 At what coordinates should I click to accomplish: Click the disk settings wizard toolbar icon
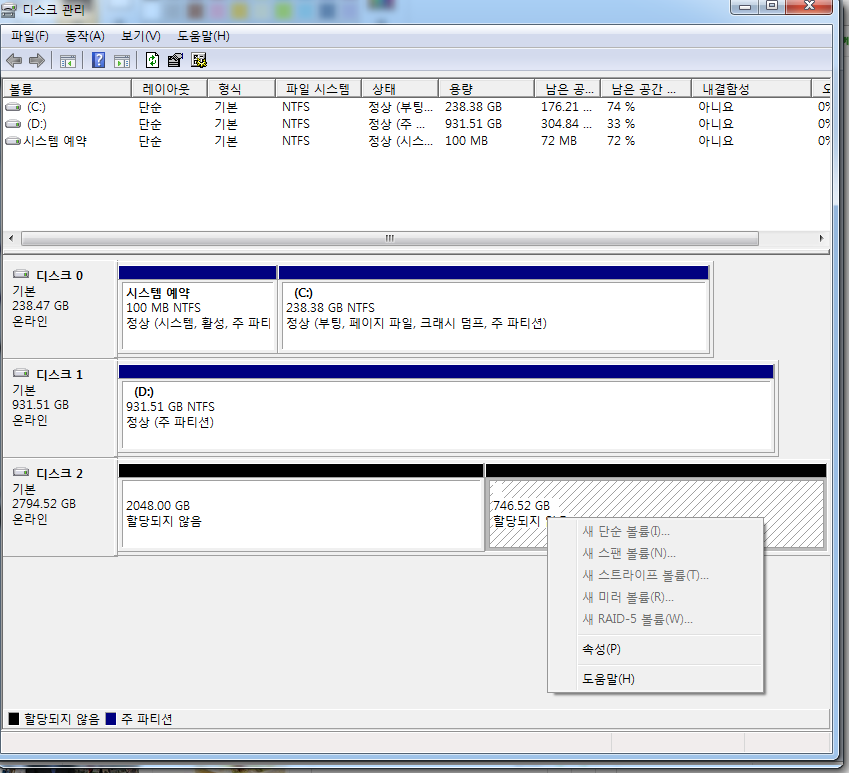tap(199, 60)
